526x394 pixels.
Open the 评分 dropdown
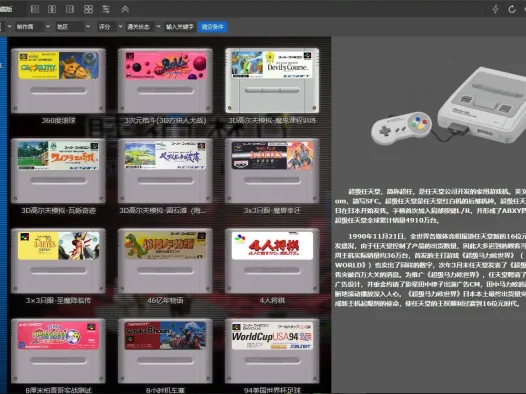coord(110,26)
